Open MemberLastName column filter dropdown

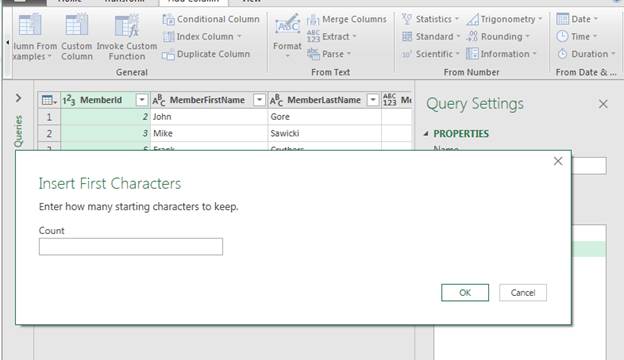point(372,100)
